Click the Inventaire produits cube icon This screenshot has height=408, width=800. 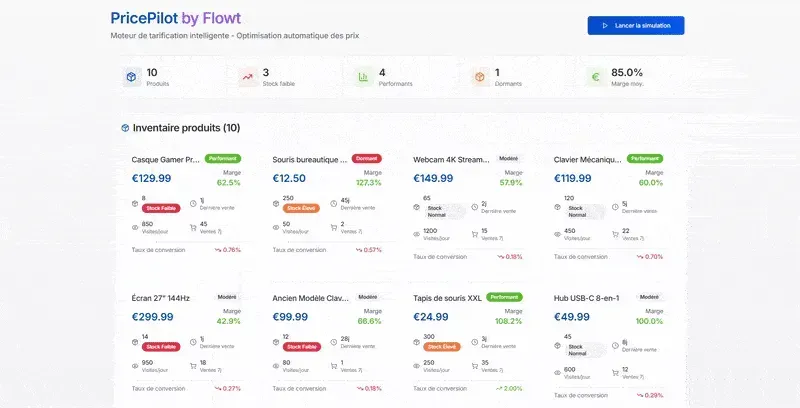(125, 128)
